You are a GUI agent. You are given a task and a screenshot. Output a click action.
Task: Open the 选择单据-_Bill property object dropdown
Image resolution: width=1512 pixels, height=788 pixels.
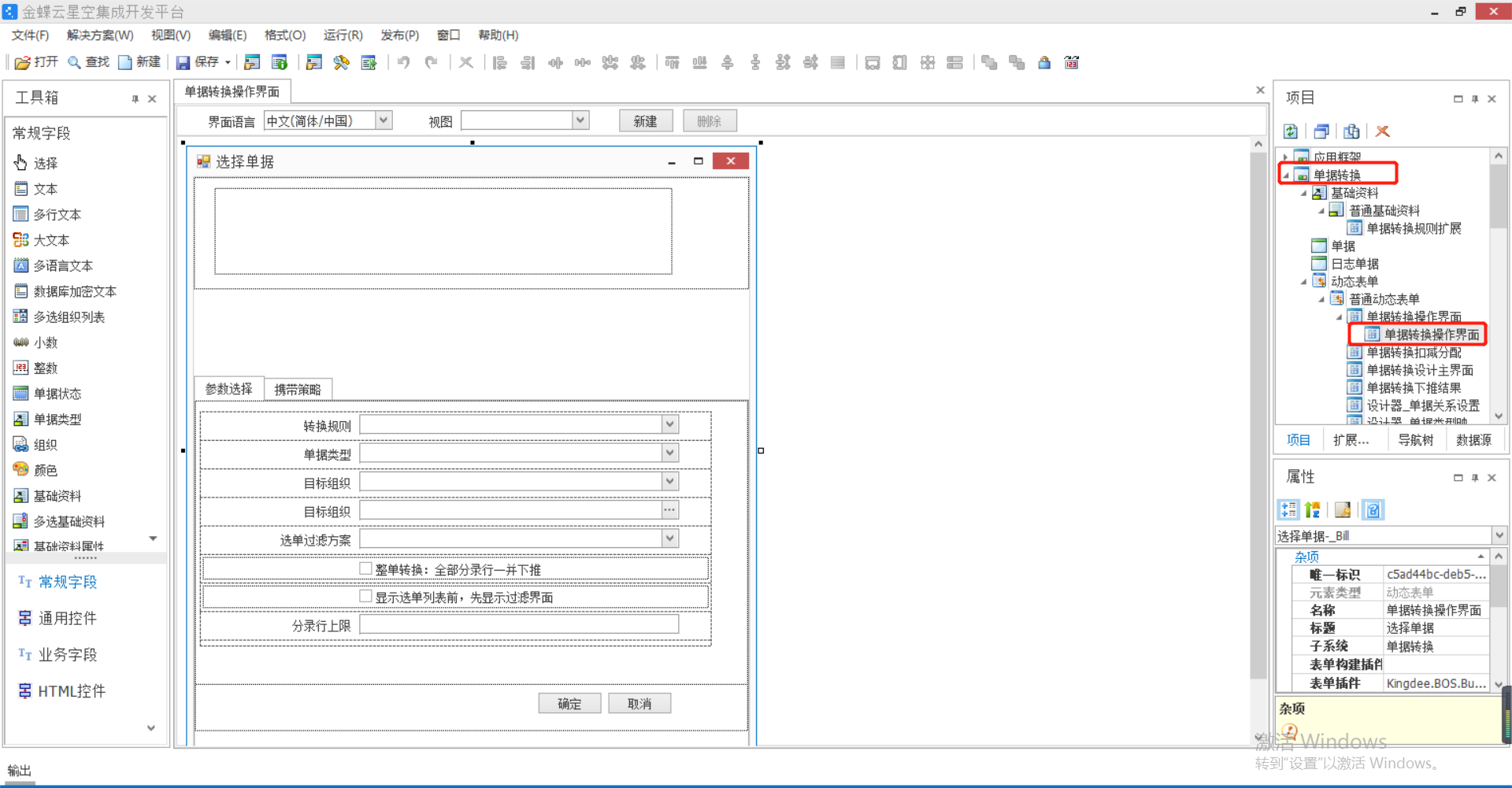(x=1499, y=535)
